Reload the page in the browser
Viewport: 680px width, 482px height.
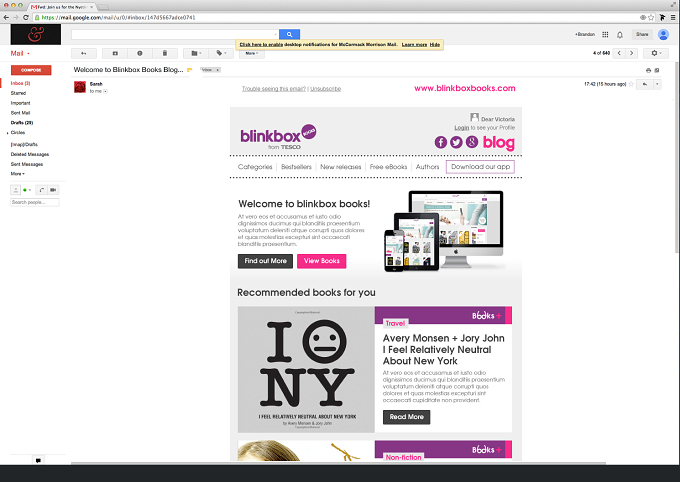click(x=26, y=17)
